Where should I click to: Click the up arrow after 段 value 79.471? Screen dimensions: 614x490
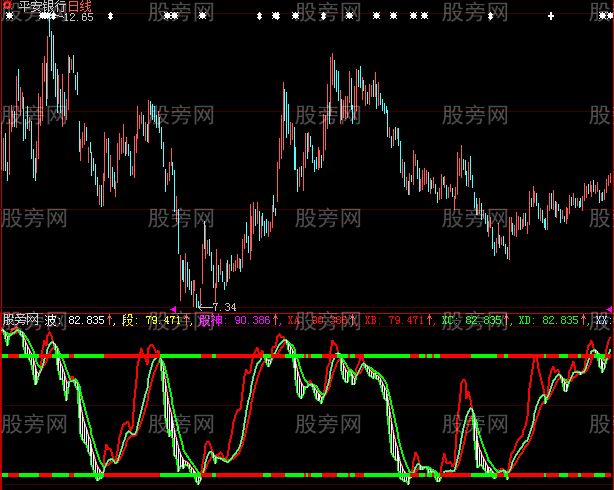(x=187, y=321)
